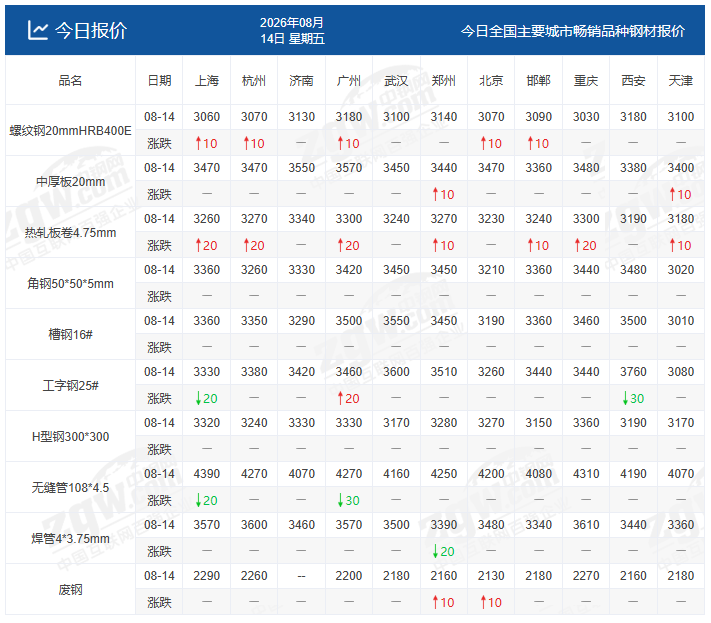The width and height of the screenshot is (711, 623).
Task: Open the 热轧板卷4.75mm product row
Action: [70, 233]
